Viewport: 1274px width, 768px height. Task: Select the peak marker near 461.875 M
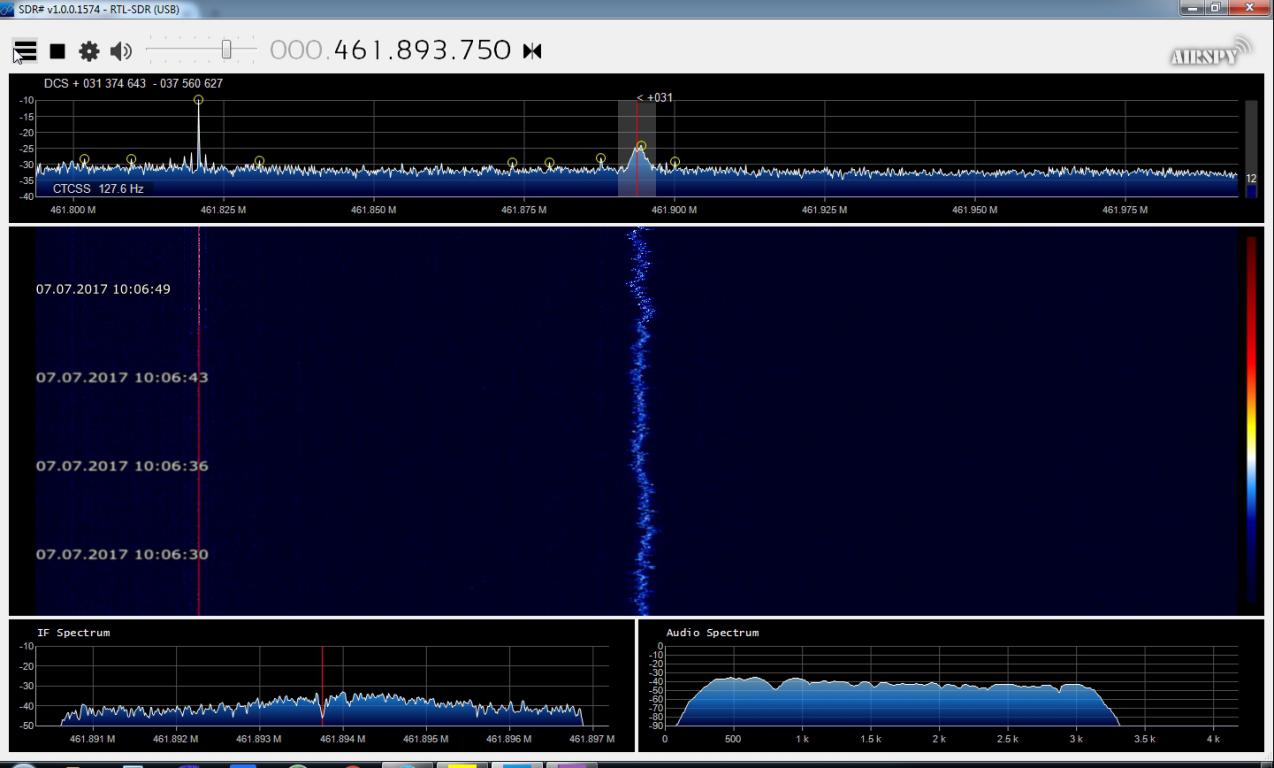click(x=512, y=163)
